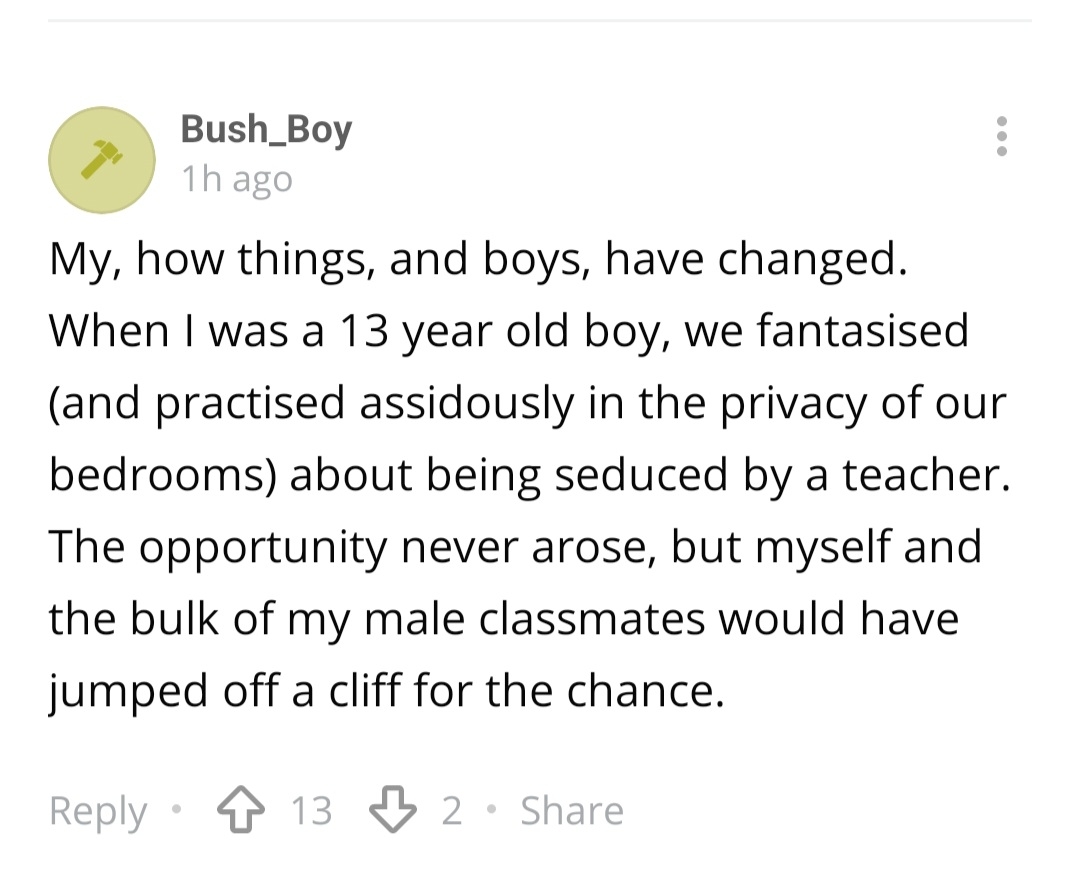Click the line starting "the bulk of my"
1080x894 pixels.
pyautogui.click(x=504, y=619)
